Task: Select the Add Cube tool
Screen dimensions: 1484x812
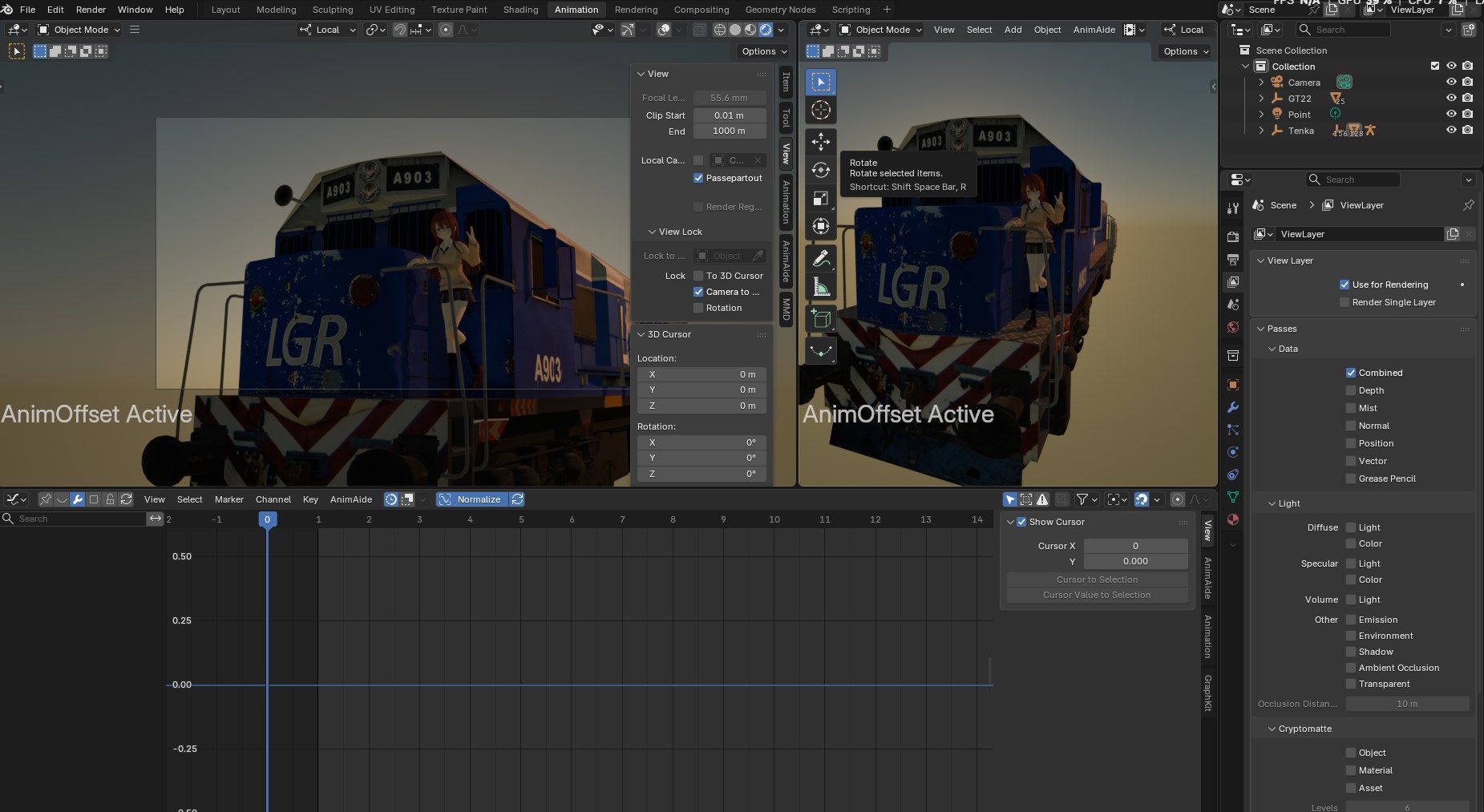Action: 820,318
